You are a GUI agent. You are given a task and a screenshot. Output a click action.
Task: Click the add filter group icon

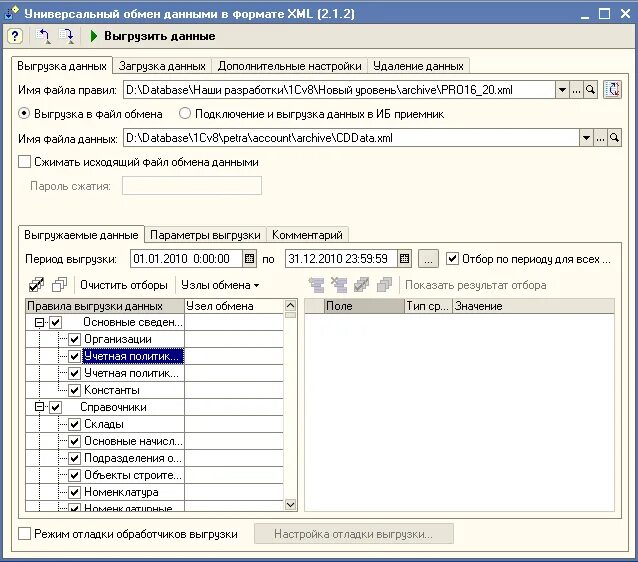[316, 285]
